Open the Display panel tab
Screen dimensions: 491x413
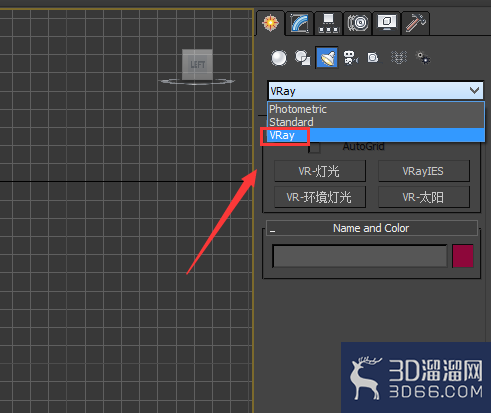(387, 23)
